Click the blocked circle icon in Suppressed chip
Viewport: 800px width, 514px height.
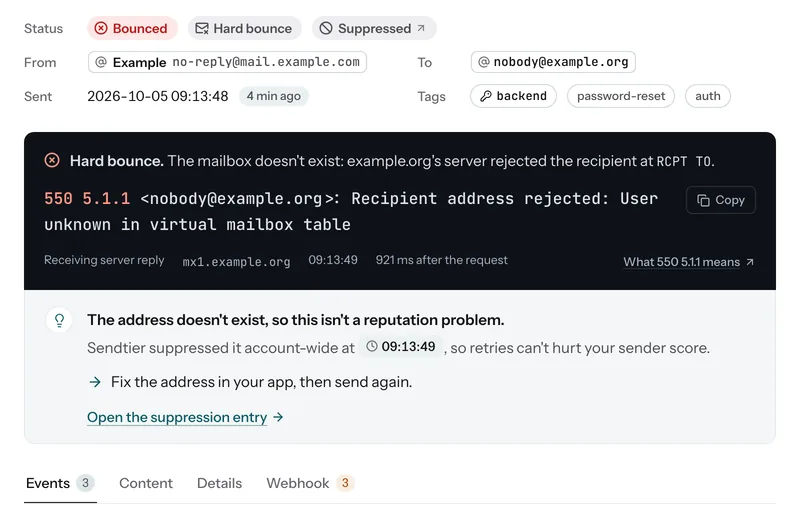coord(326,28)
